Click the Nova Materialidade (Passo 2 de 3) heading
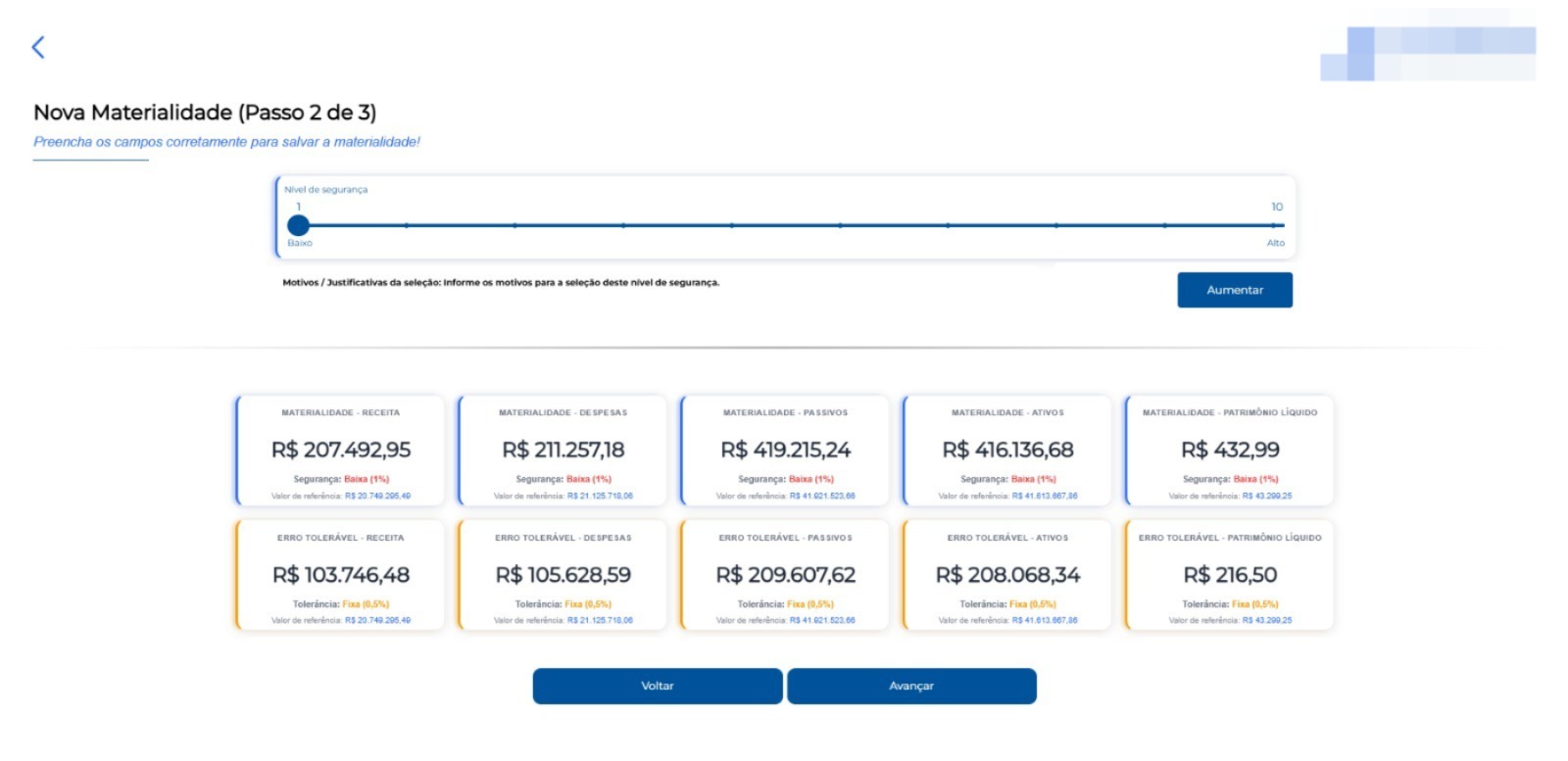Viewport: 1568px width, 761px height. pyautogui.click(x=205, y=113)
